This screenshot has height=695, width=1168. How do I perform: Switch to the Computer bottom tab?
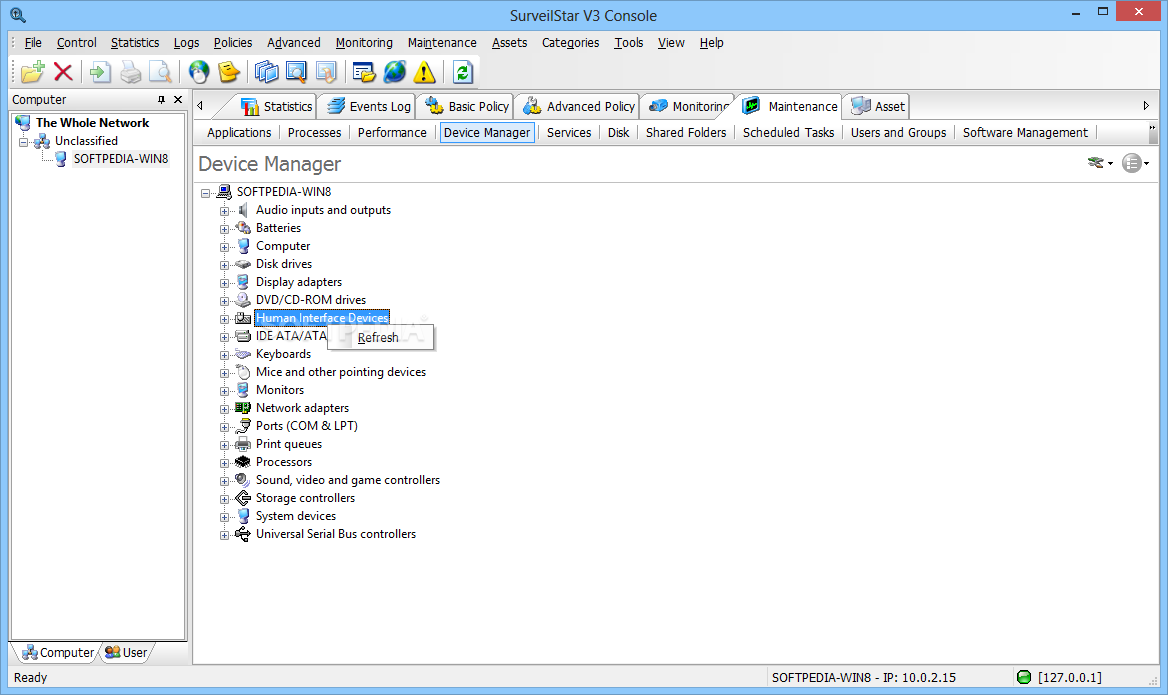[58, 653]
